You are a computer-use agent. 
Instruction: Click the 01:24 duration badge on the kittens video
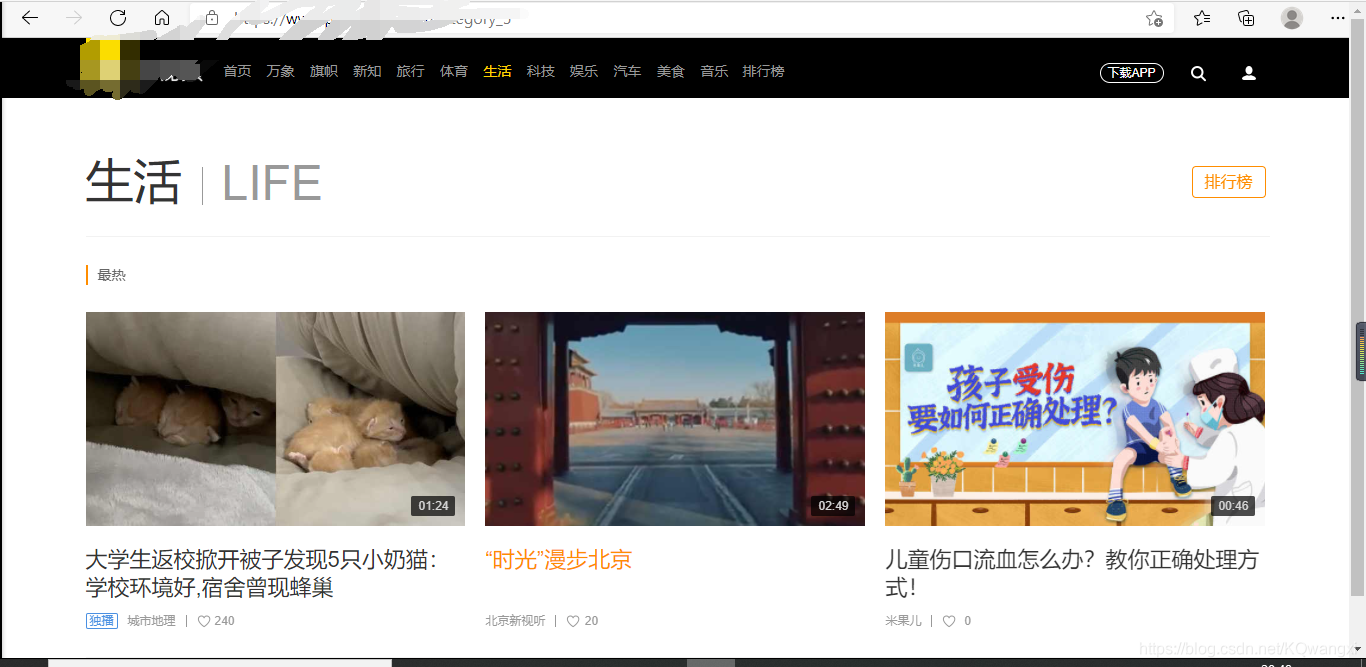tap(433, 506)
